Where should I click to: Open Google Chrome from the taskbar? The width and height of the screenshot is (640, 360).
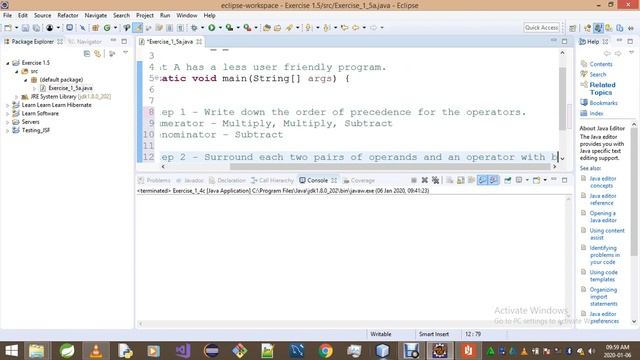[x=325, y=351]
